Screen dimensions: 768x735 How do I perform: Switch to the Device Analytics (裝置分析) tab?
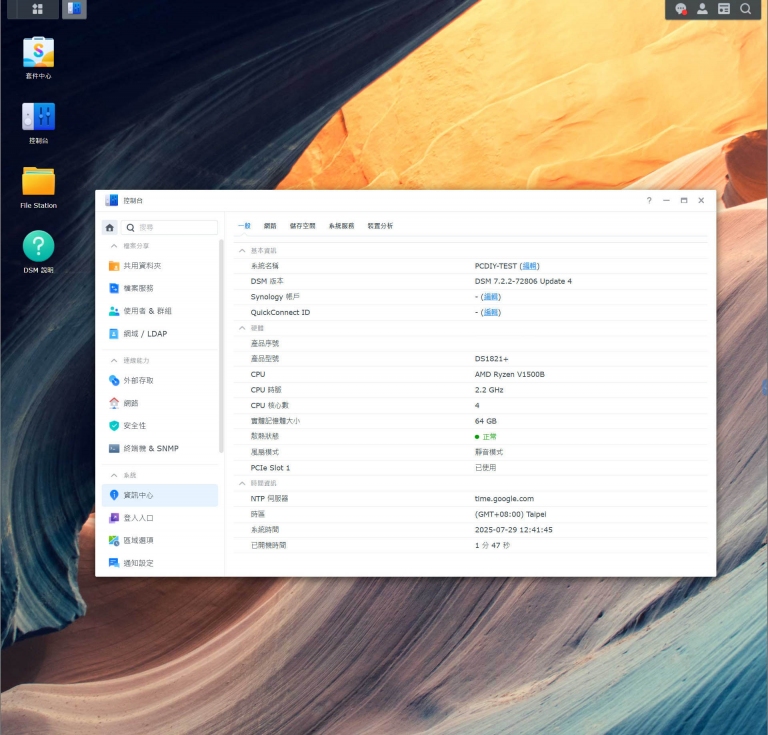coord(380,226)
